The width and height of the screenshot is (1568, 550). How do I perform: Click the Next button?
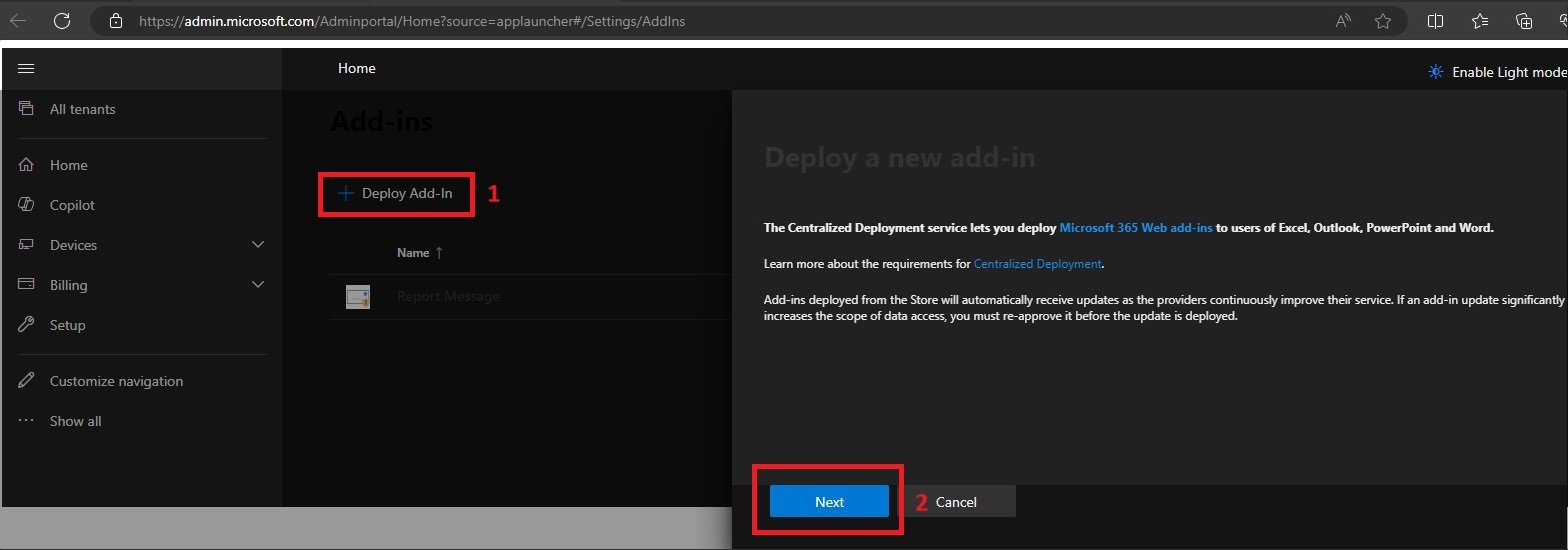point(829,502)
